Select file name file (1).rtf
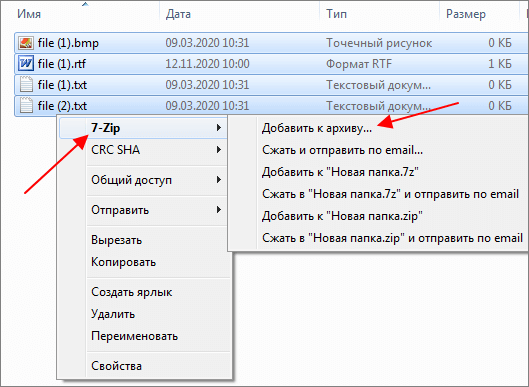Image resolution: width=529 pixels, height=387 pixels. 62,64
